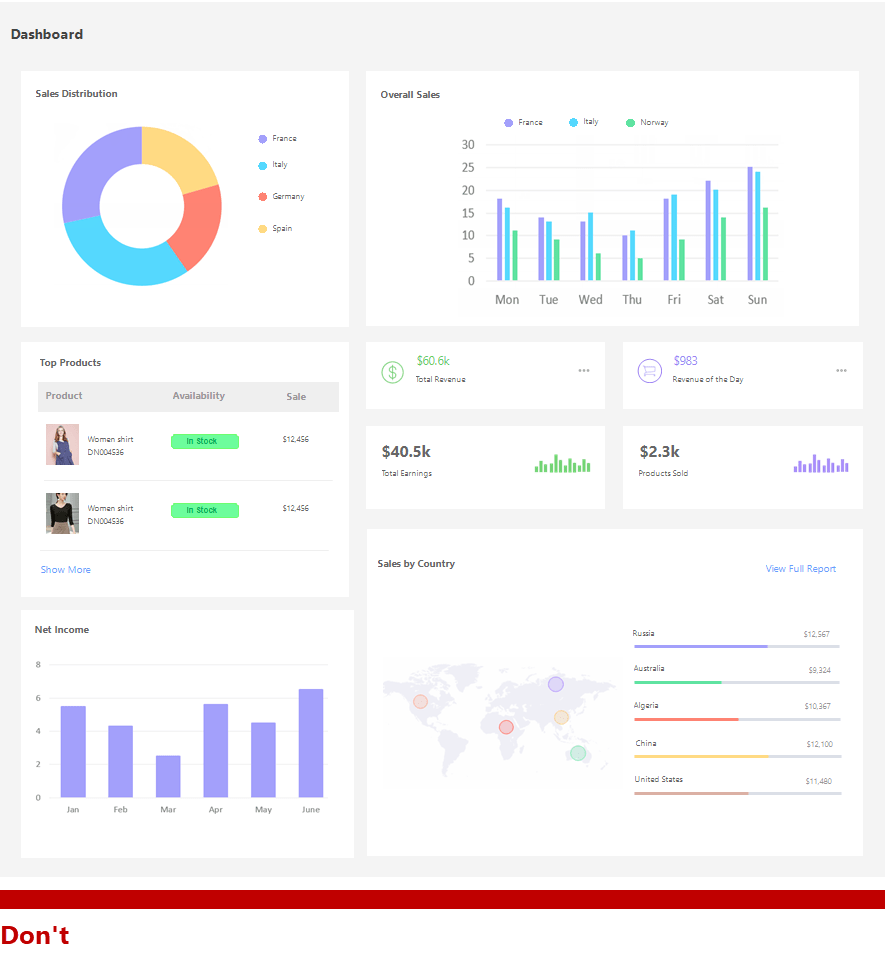Click Sunday's purple France bar in Overall Sales
This screenshot has width=885, height=953.
pyautogui.click(x=750, y=224)
